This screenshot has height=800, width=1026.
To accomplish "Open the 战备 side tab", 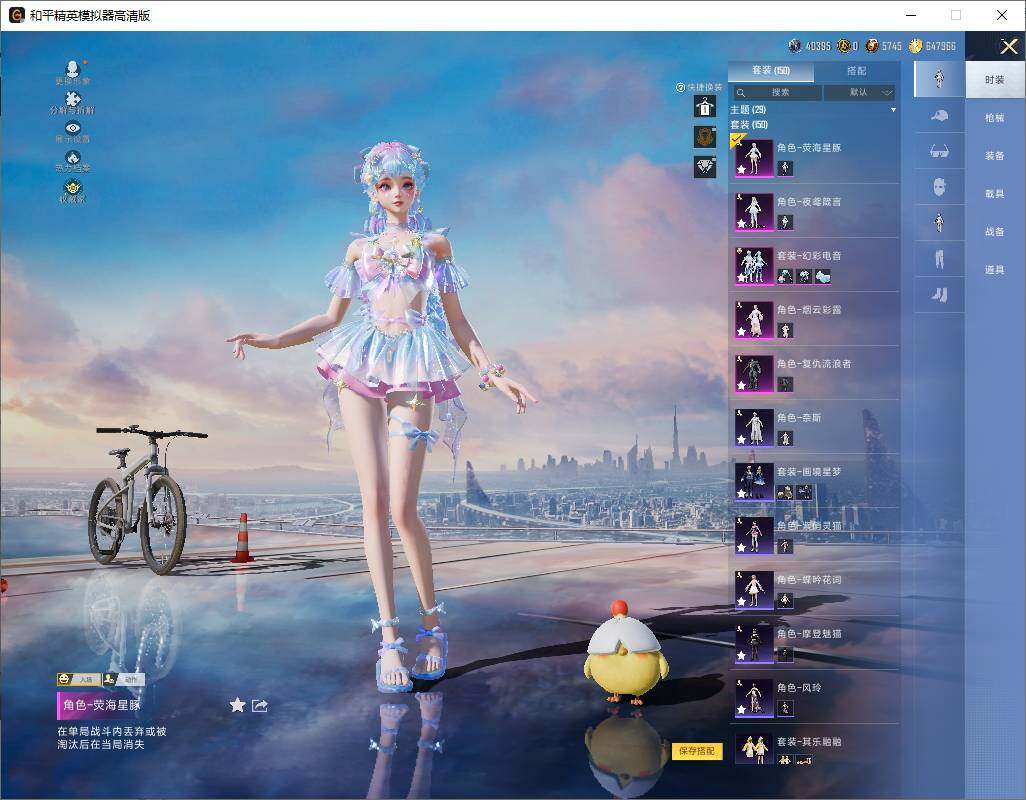I will [x=995, y=232].
